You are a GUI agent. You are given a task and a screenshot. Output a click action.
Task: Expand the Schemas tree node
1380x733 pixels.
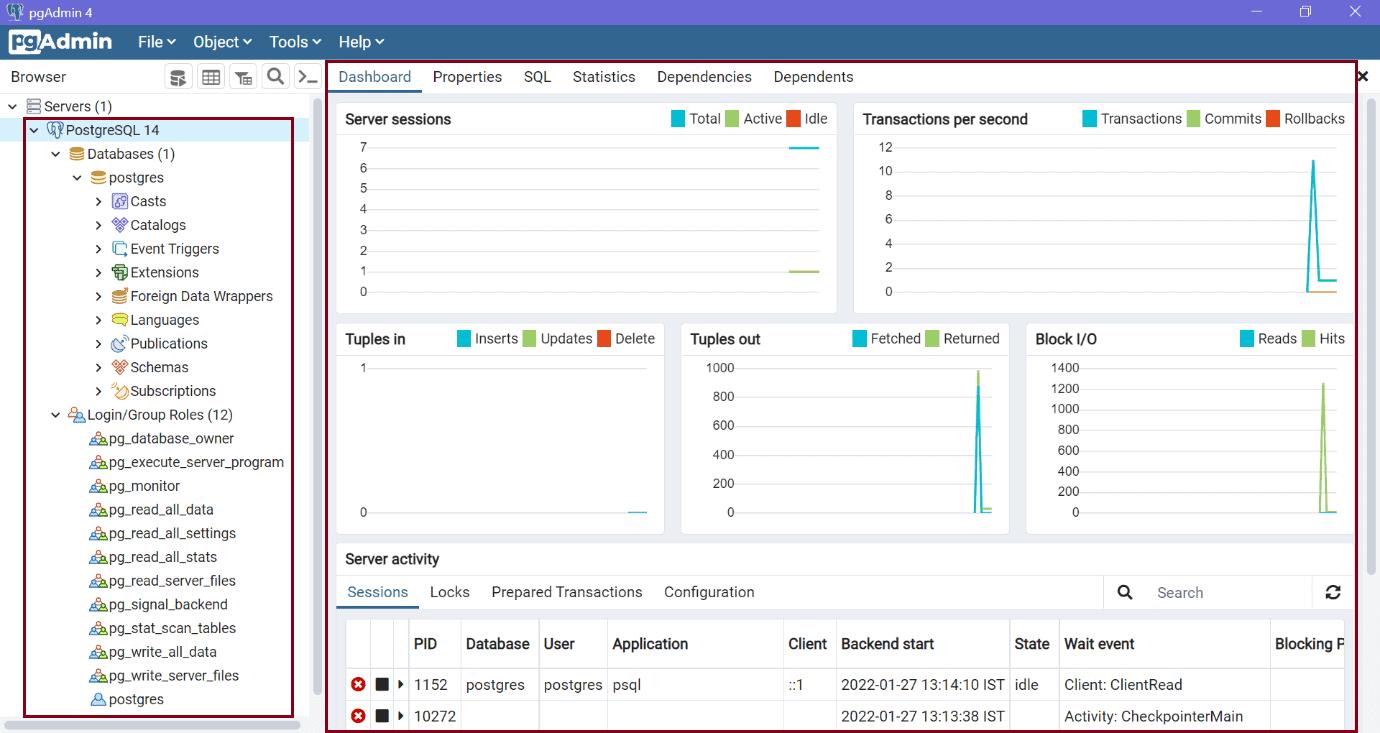point(99,367)
